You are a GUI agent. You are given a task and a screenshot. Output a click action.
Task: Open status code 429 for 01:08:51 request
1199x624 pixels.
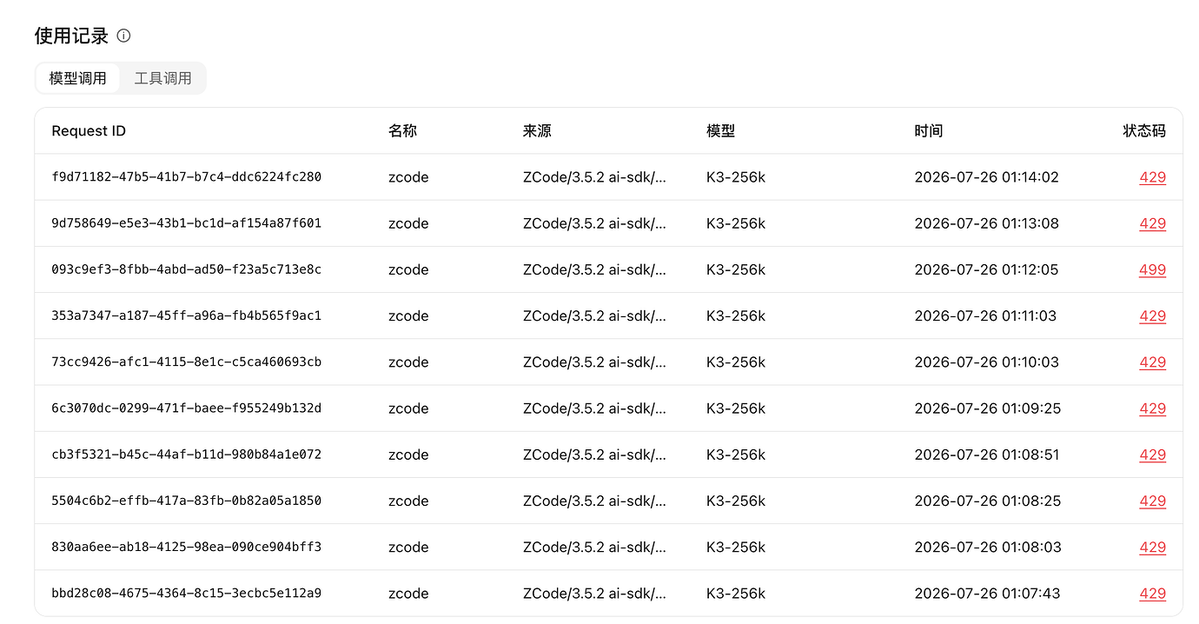1152,455
